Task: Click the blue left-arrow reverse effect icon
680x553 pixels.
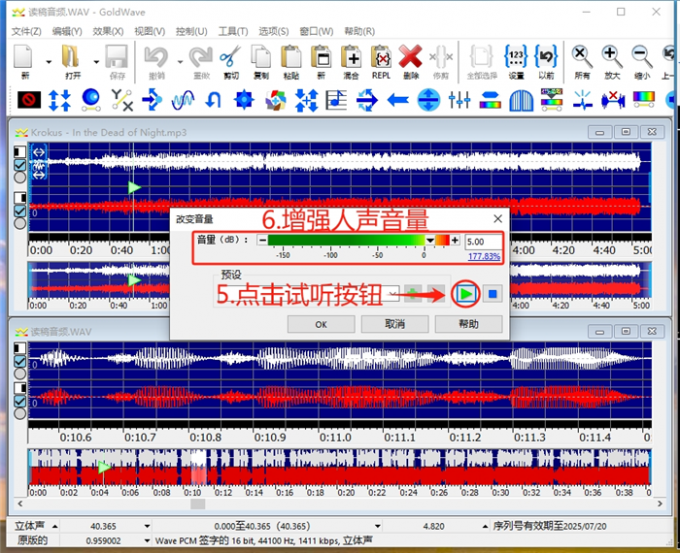Action: coord(398,100)
